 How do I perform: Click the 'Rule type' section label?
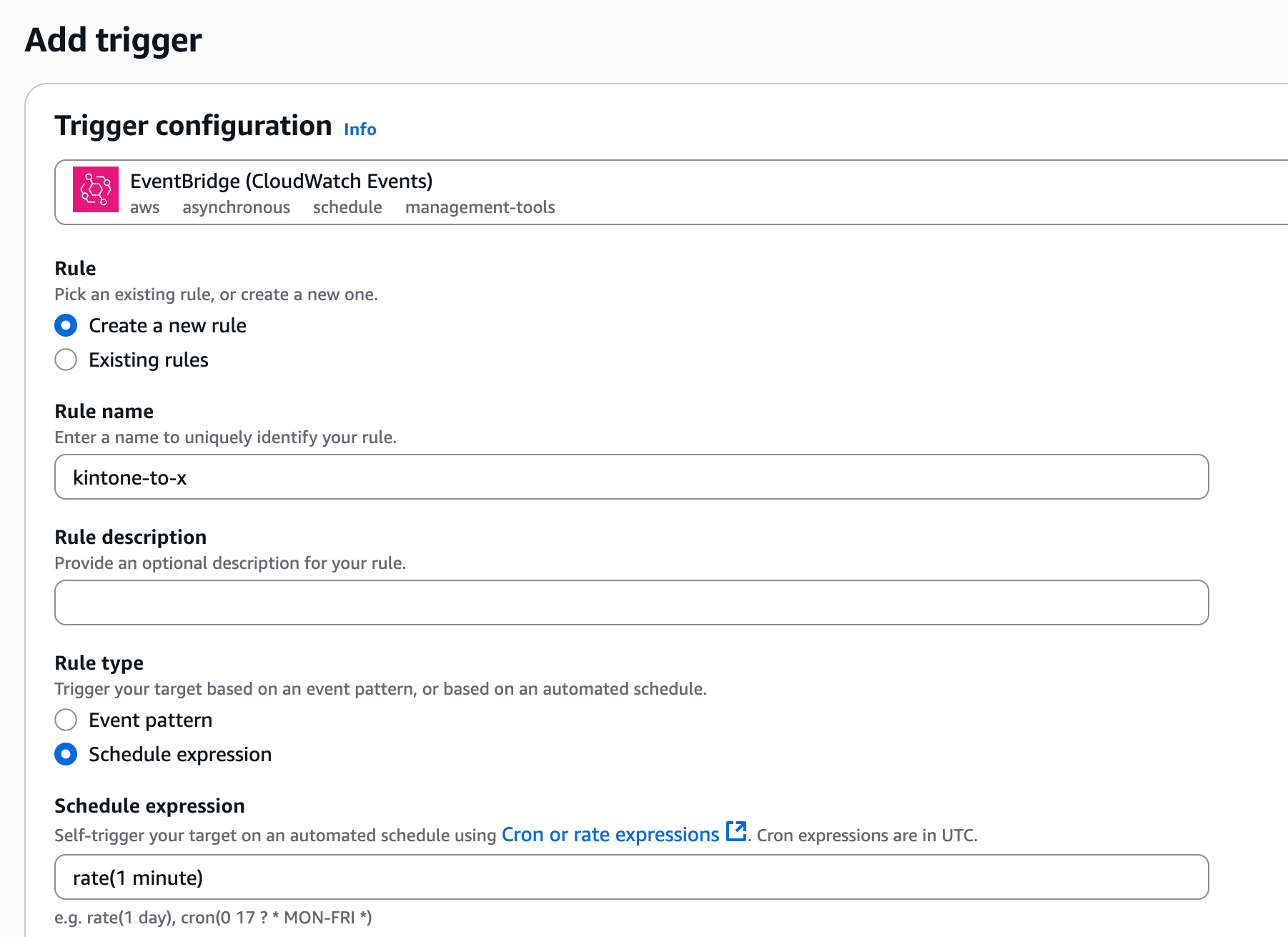point(99,663)
